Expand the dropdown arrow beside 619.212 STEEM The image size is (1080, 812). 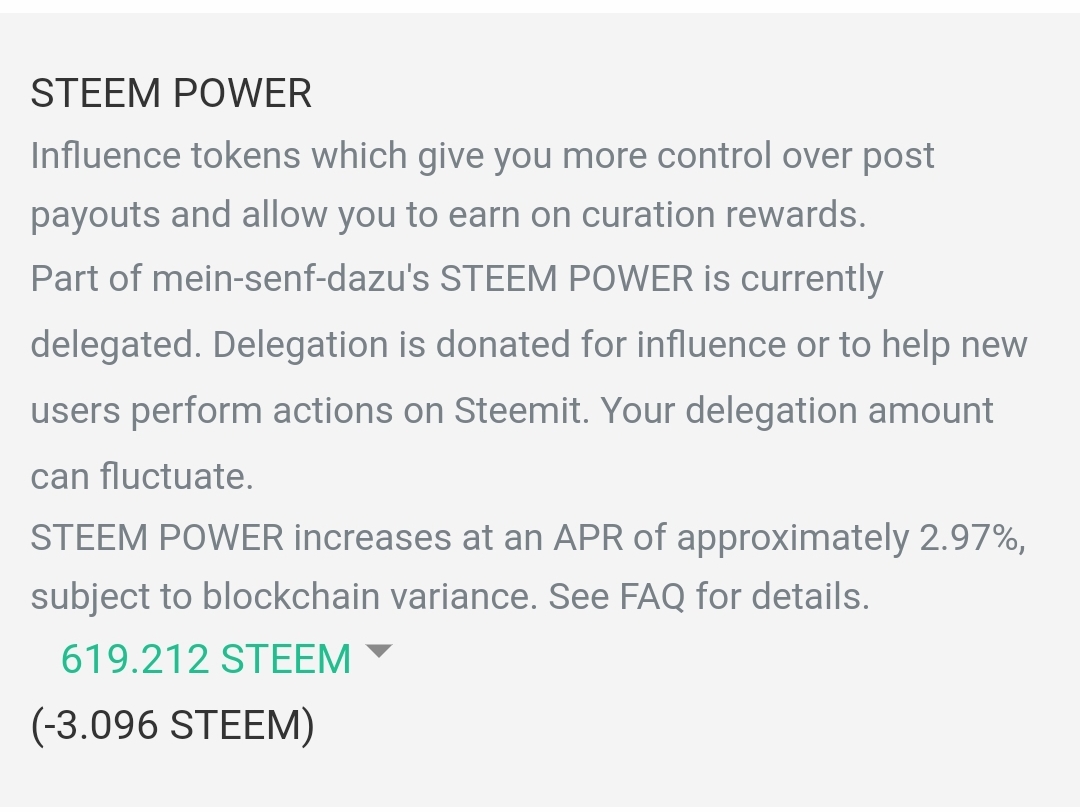[379, 652]
